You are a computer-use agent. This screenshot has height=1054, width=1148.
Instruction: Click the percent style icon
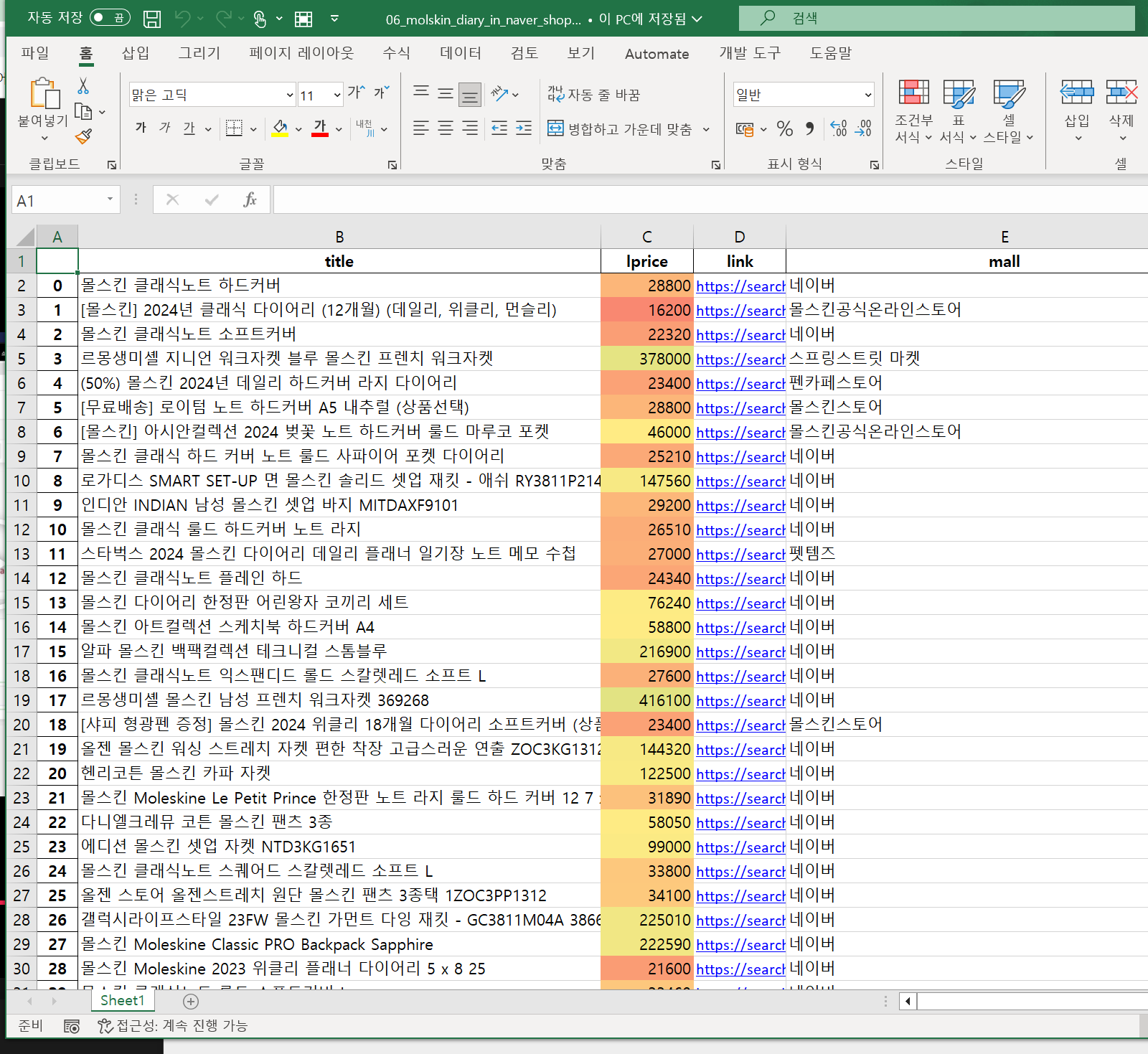coord(785,128)
